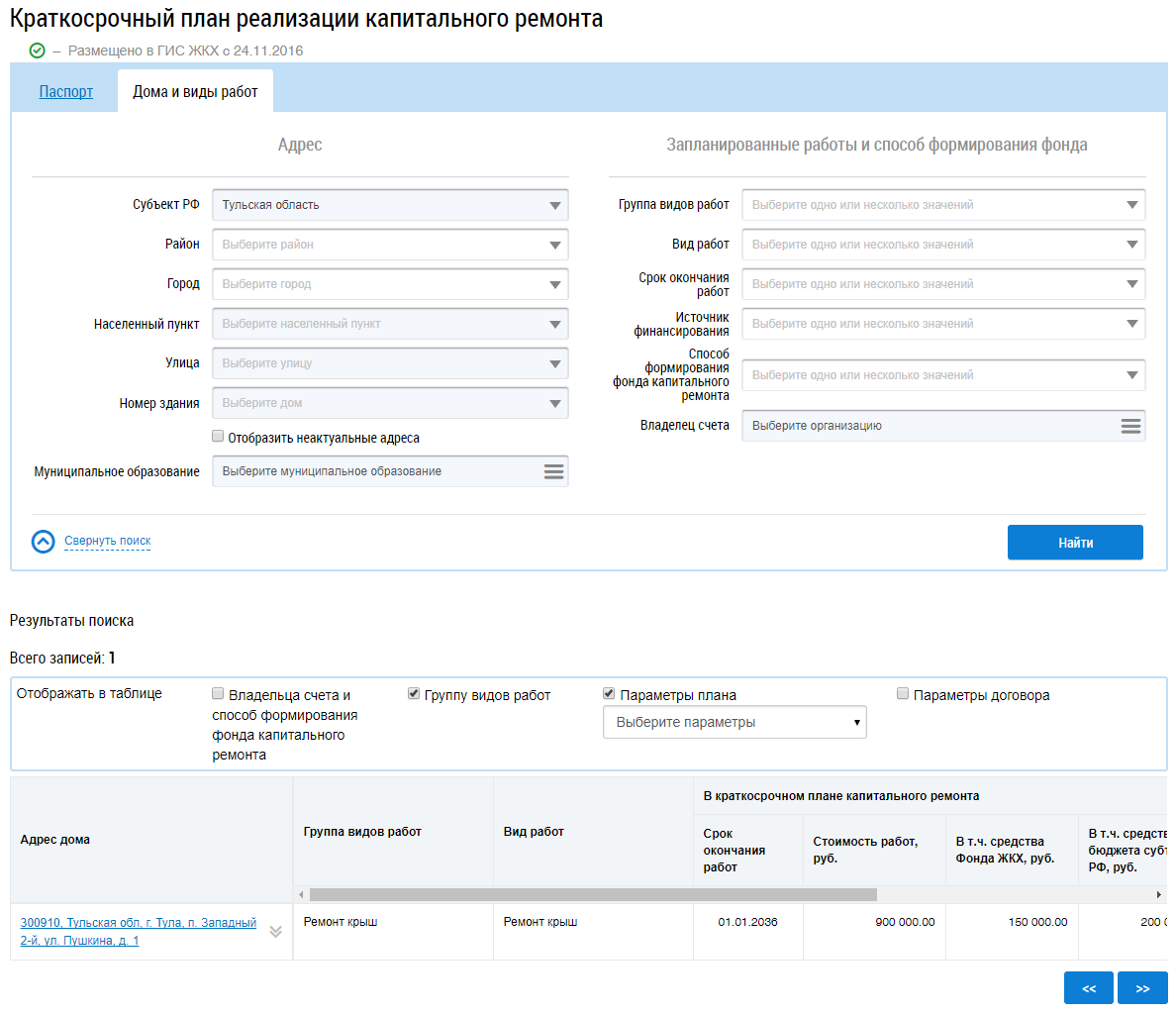Uncheck 'Группу видов работ' checkbox
The height and width of the screenshot is (1015, 1176).
point(413,694)
